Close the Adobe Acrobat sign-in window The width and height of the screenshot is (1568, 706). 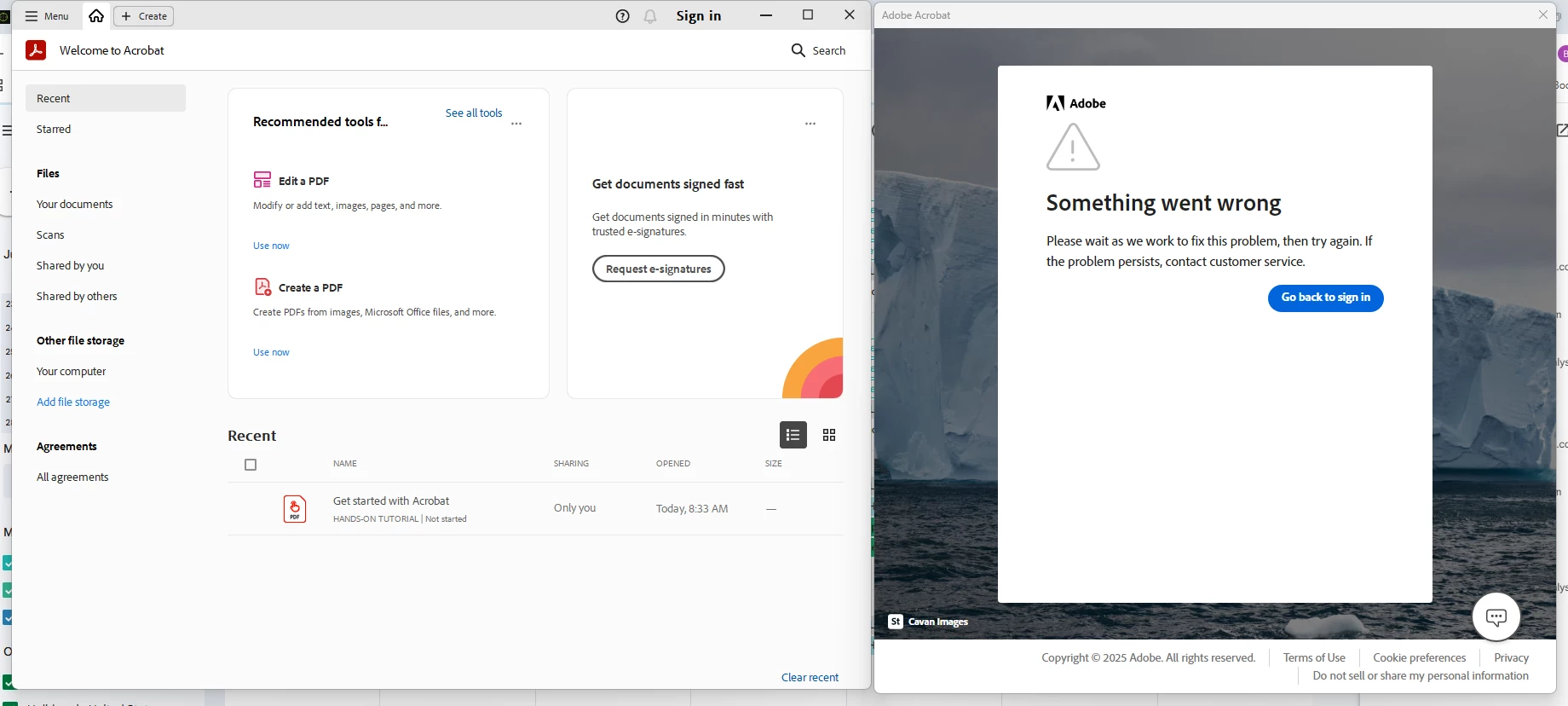pyautogui.click(x=1543, y=14)
